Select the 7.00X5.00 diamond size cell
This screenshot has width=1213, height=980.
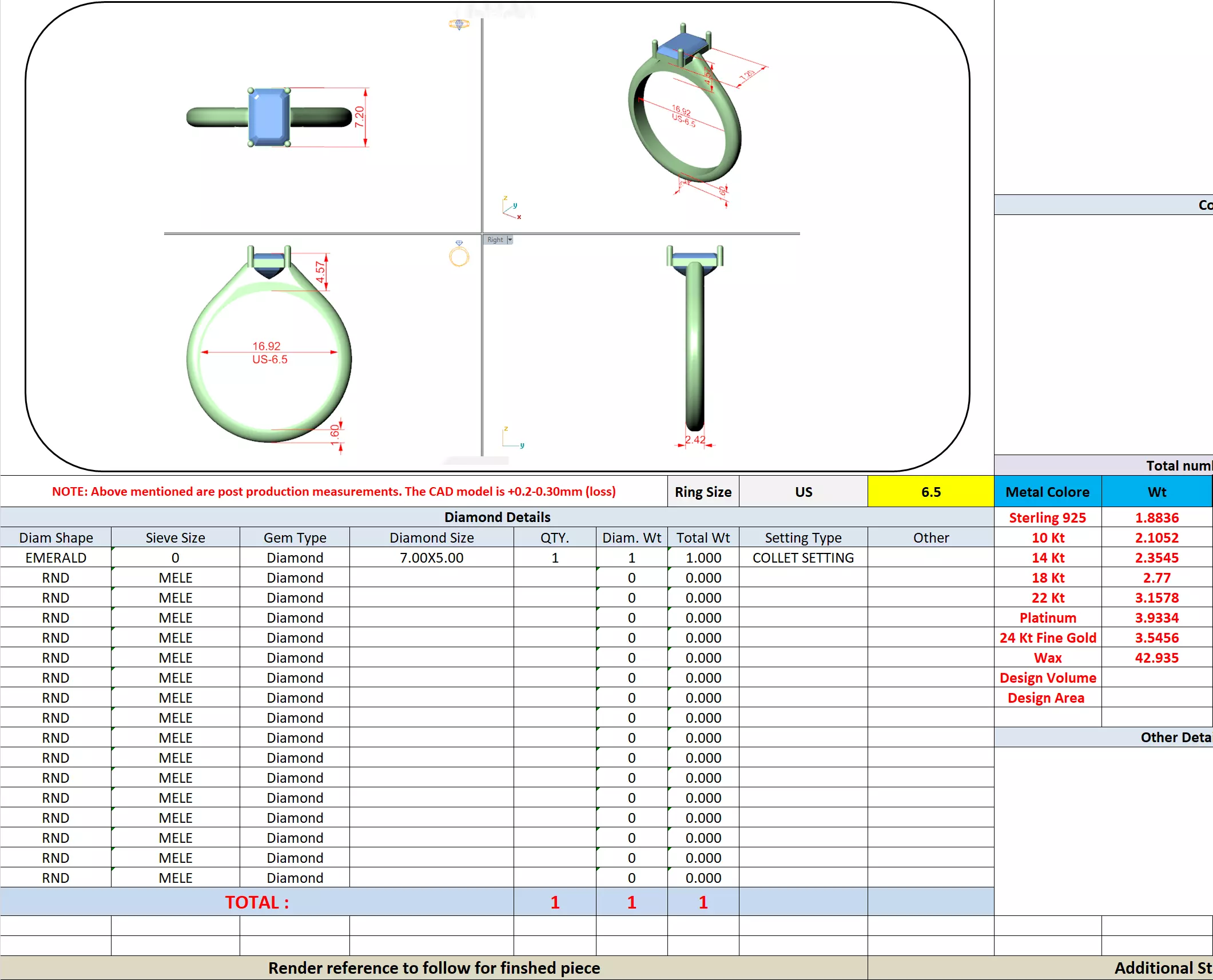pos(431,557)
